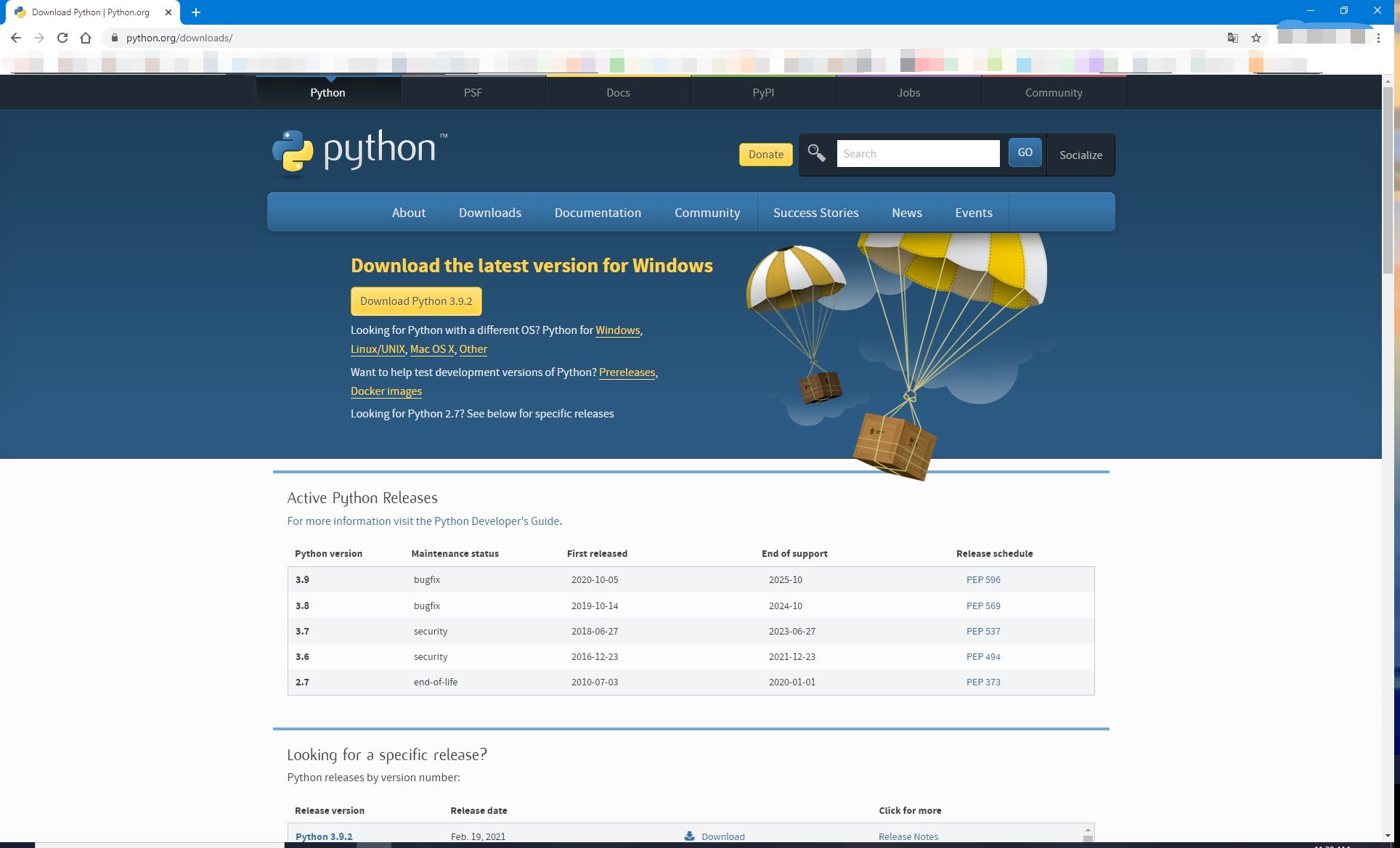Click the magnifying glass search icon
This screenshot has height=848, width=1400.
coord(817,153)
